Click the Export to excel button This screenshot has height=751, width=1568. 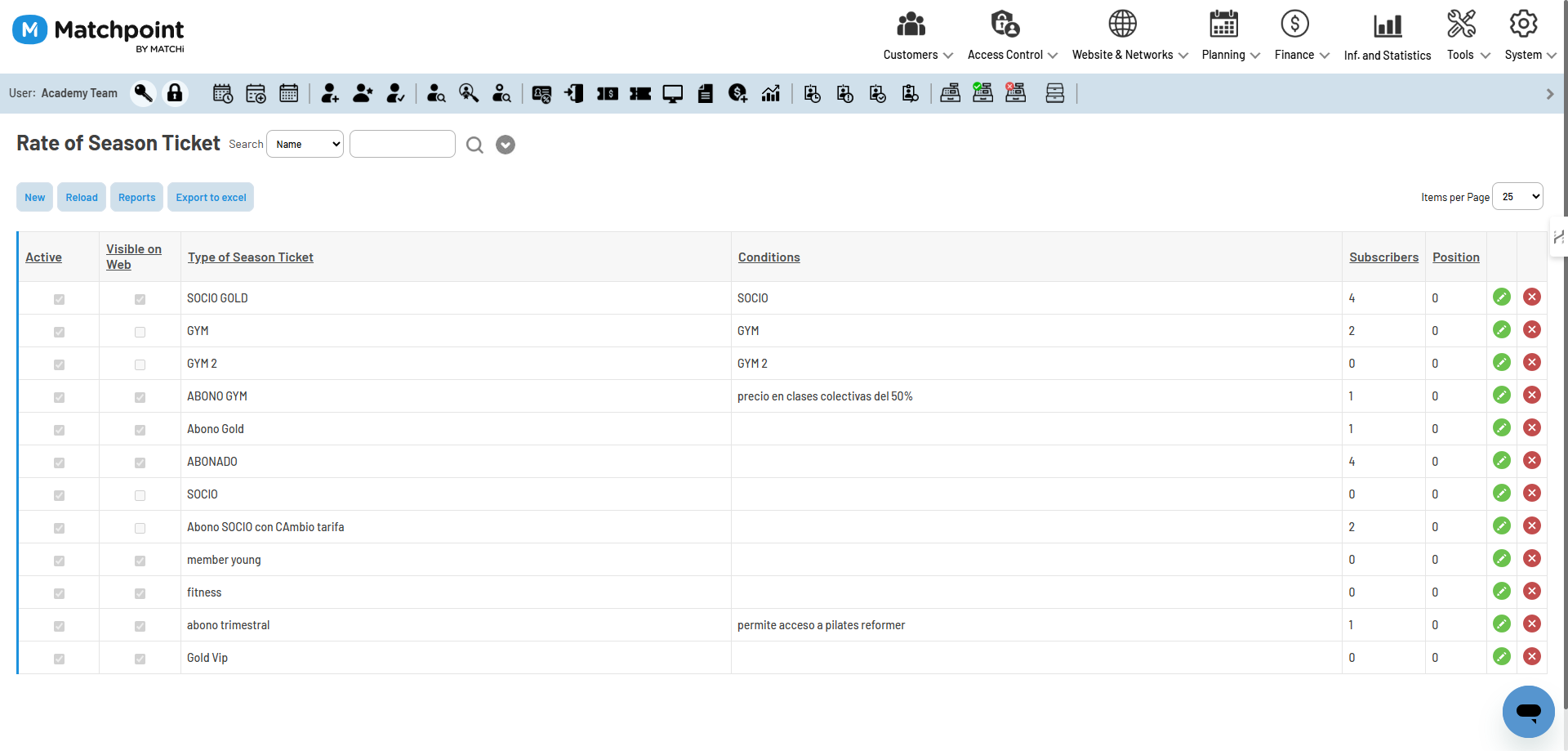[210, 197]
